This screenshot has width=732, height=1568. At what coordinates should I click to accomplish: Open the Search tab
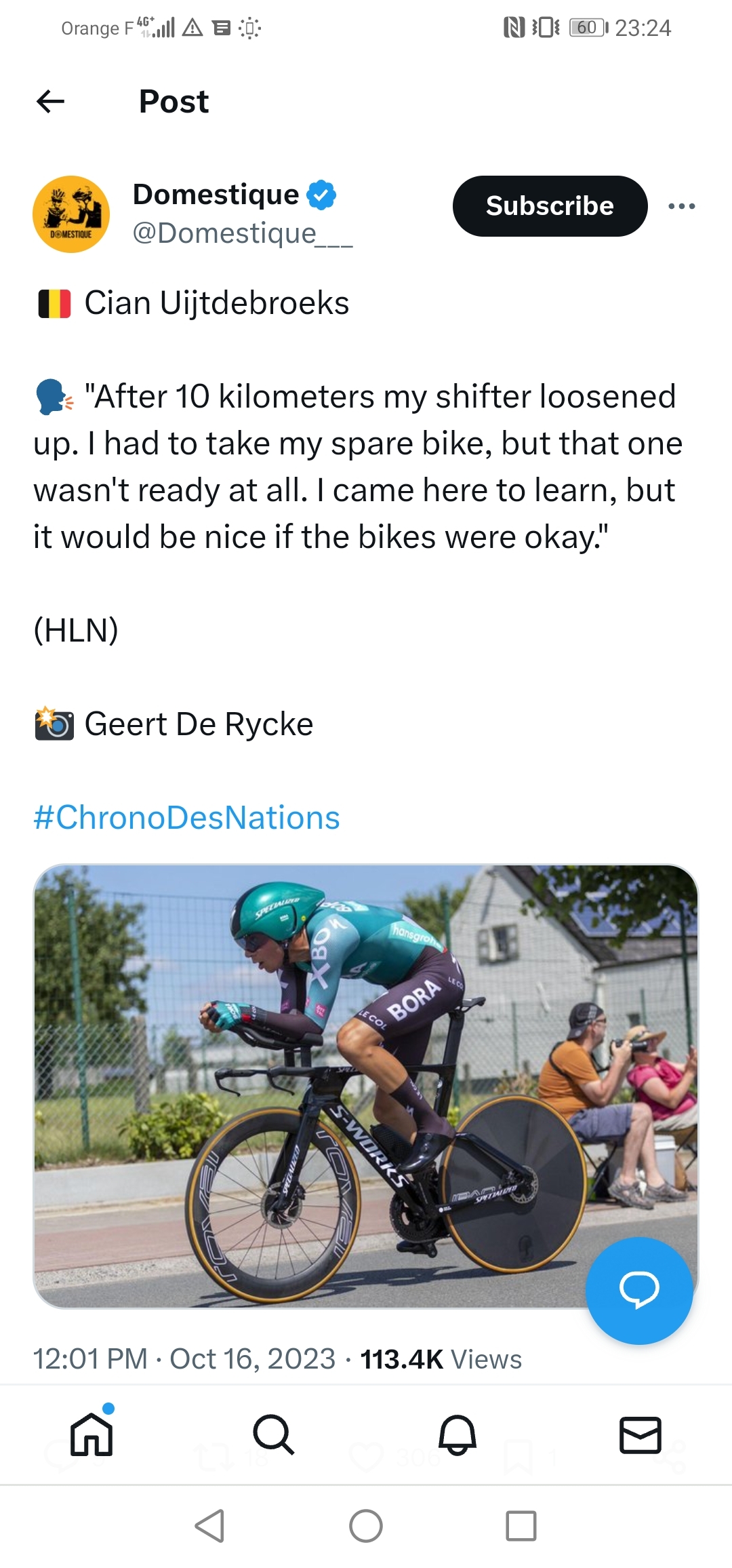pos(273,1434)
